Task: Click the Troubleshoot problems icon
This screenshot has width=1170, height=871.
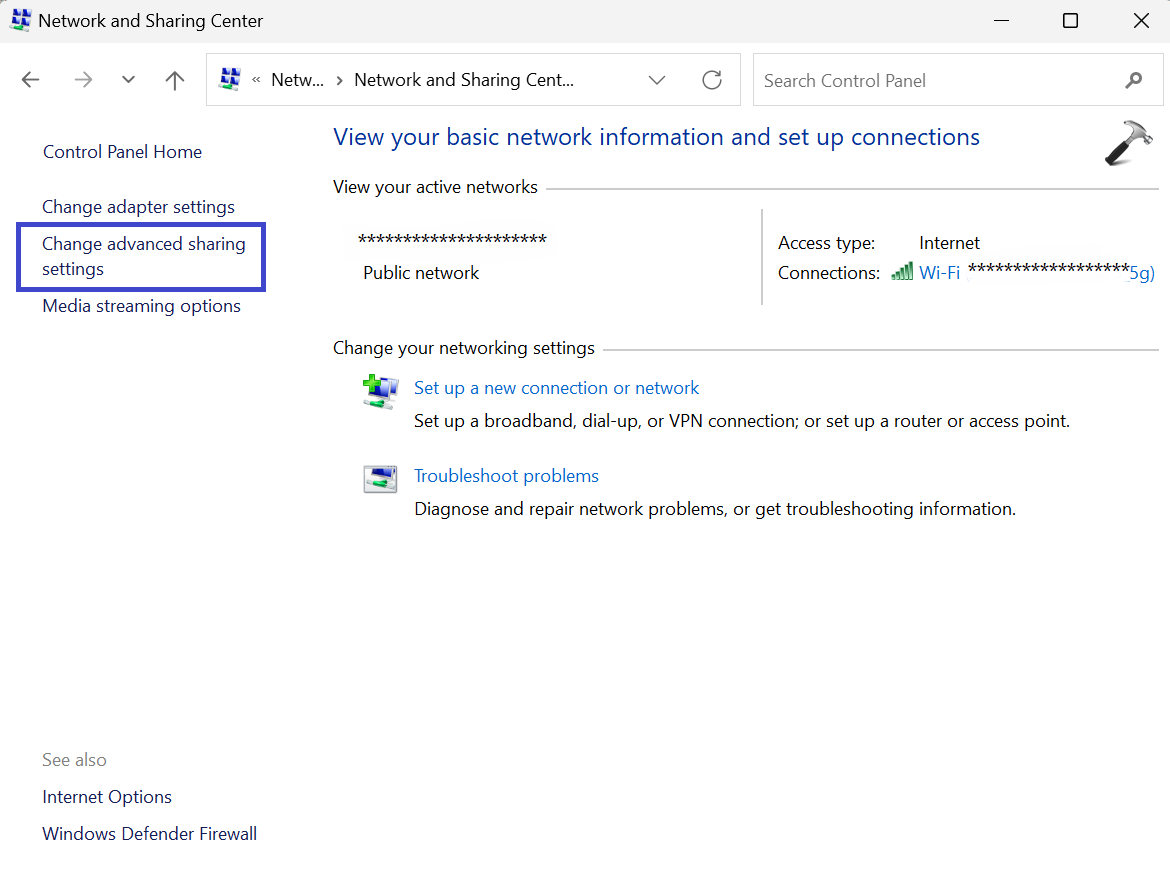Action: point(380,479)
